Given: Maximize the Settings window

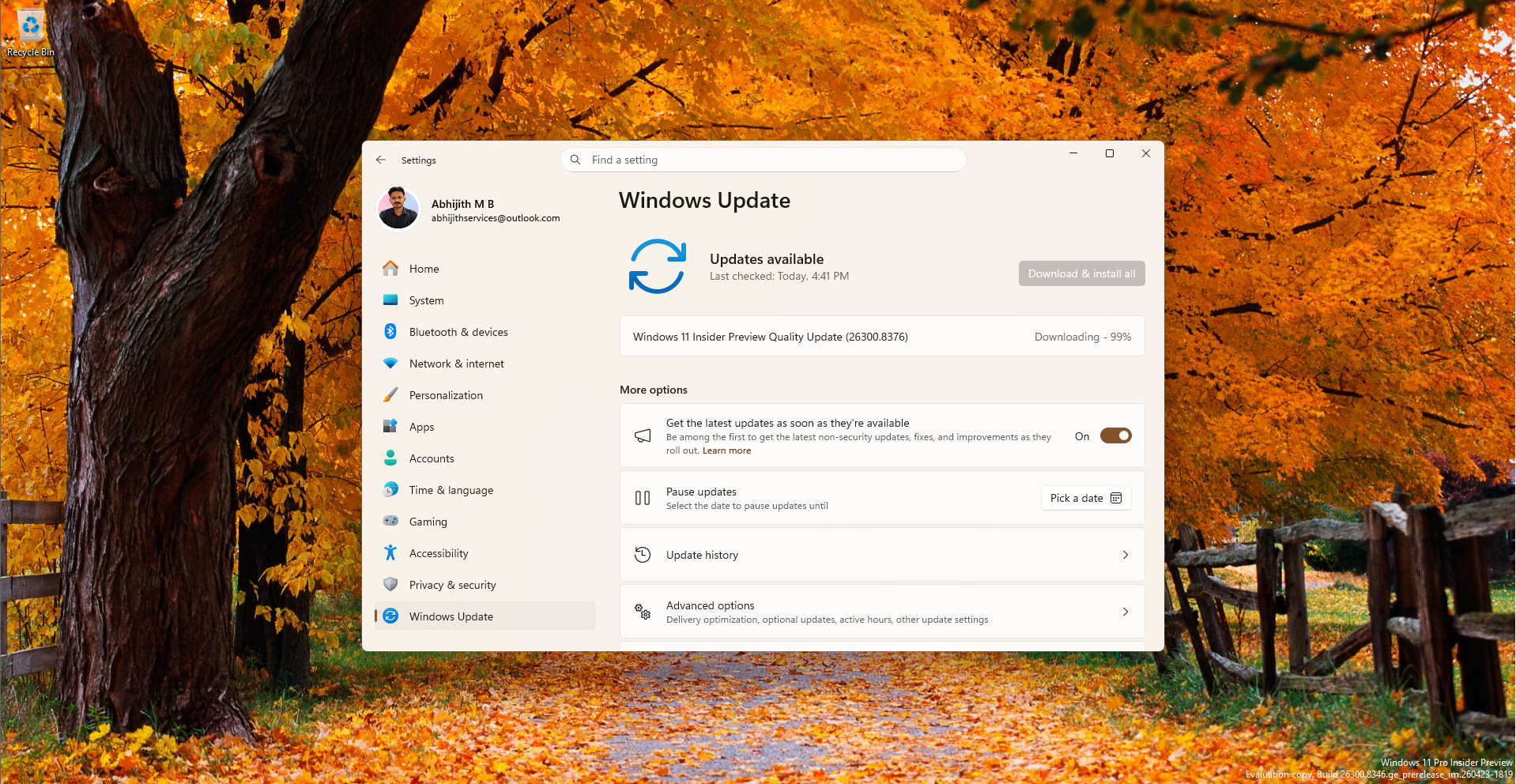Looking at the screenshot, I should click(1110, 153).
